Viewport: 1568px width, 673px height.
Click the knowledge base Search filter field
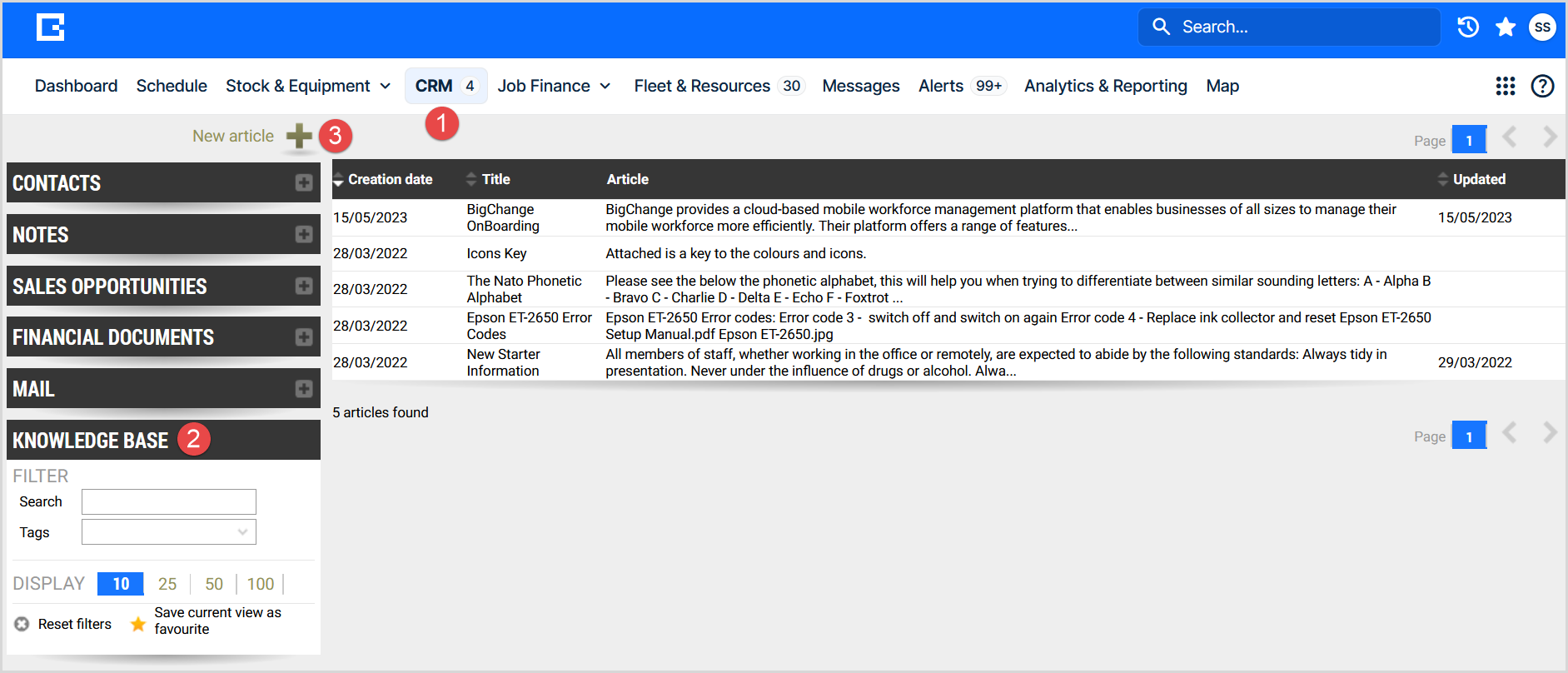click(169, 501)
